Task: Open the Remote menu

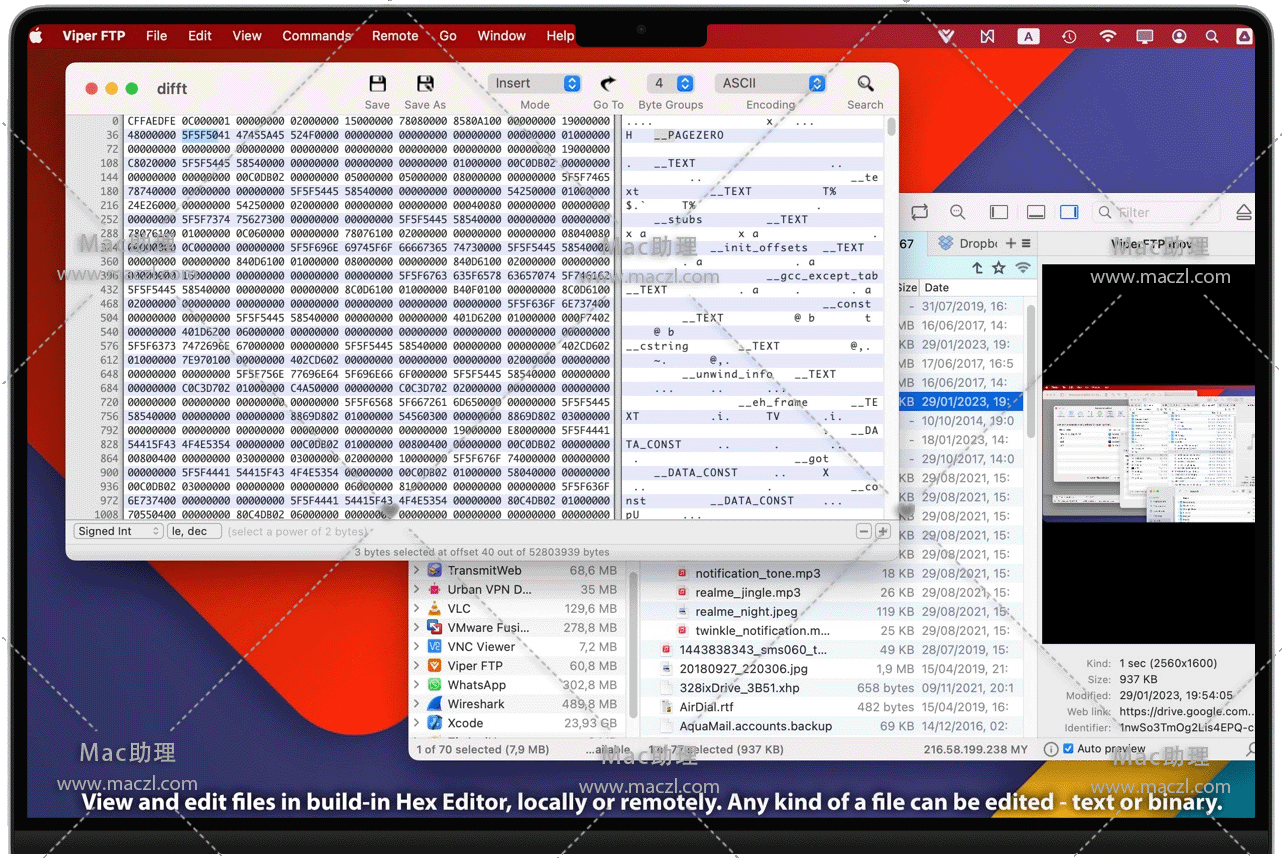Action: pos(395,36)
